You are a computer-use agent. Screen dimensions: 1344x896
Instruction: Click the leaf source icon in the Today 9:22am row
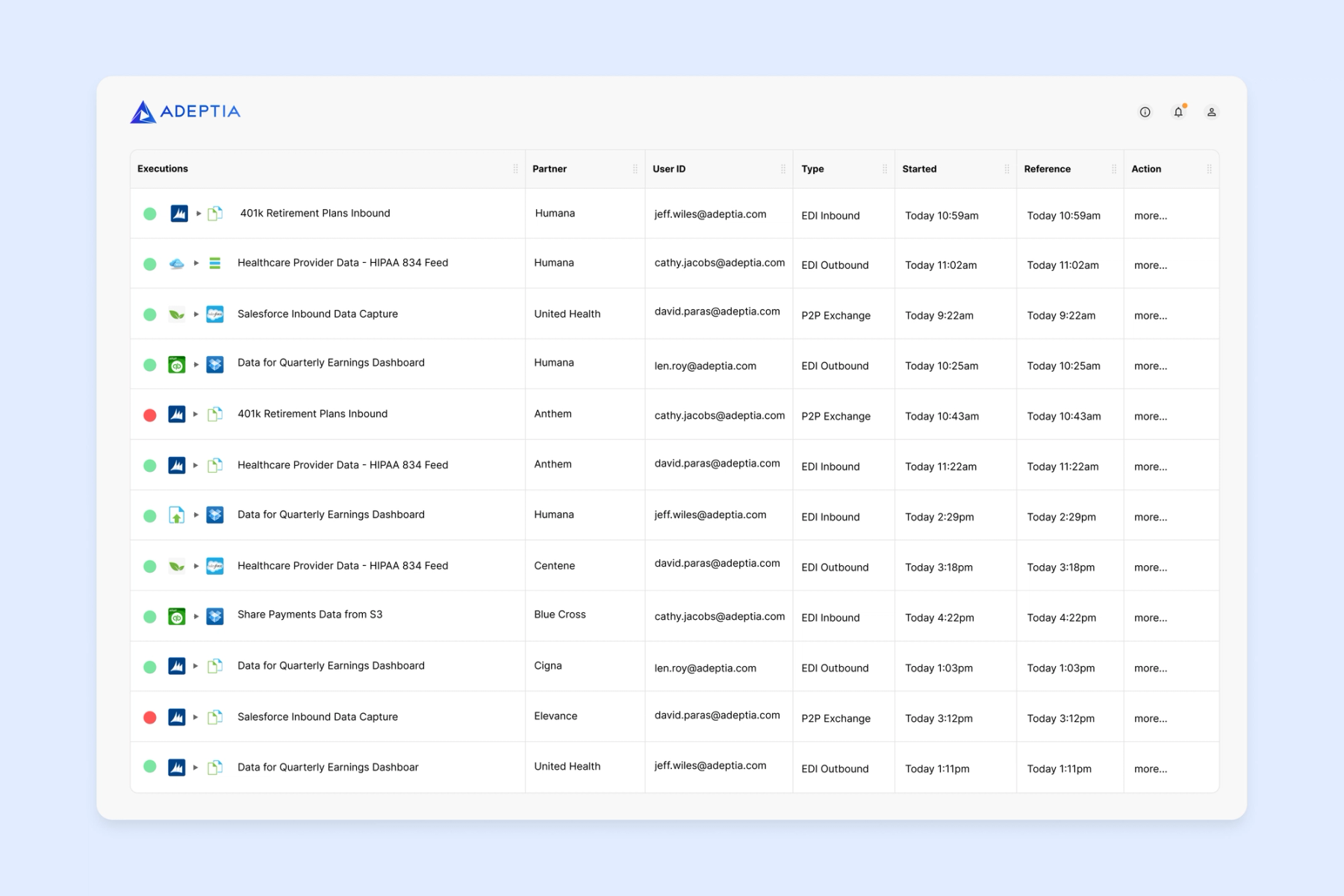[176, 314]
